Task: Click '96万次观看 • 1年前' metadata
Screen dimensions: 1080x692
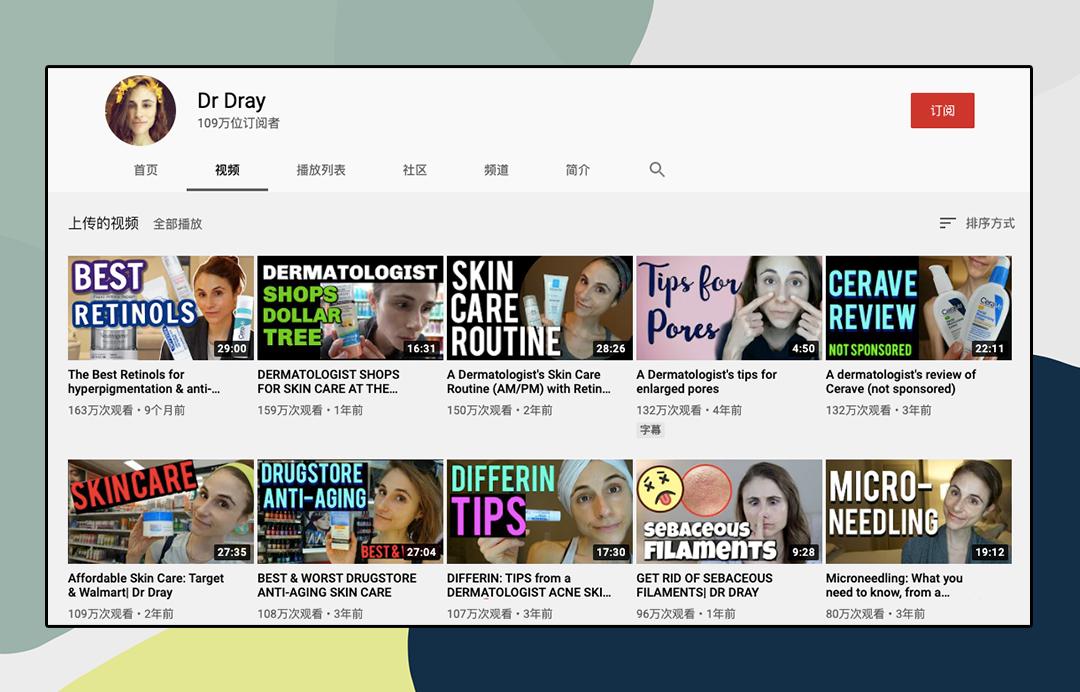Action: (685, 614)
